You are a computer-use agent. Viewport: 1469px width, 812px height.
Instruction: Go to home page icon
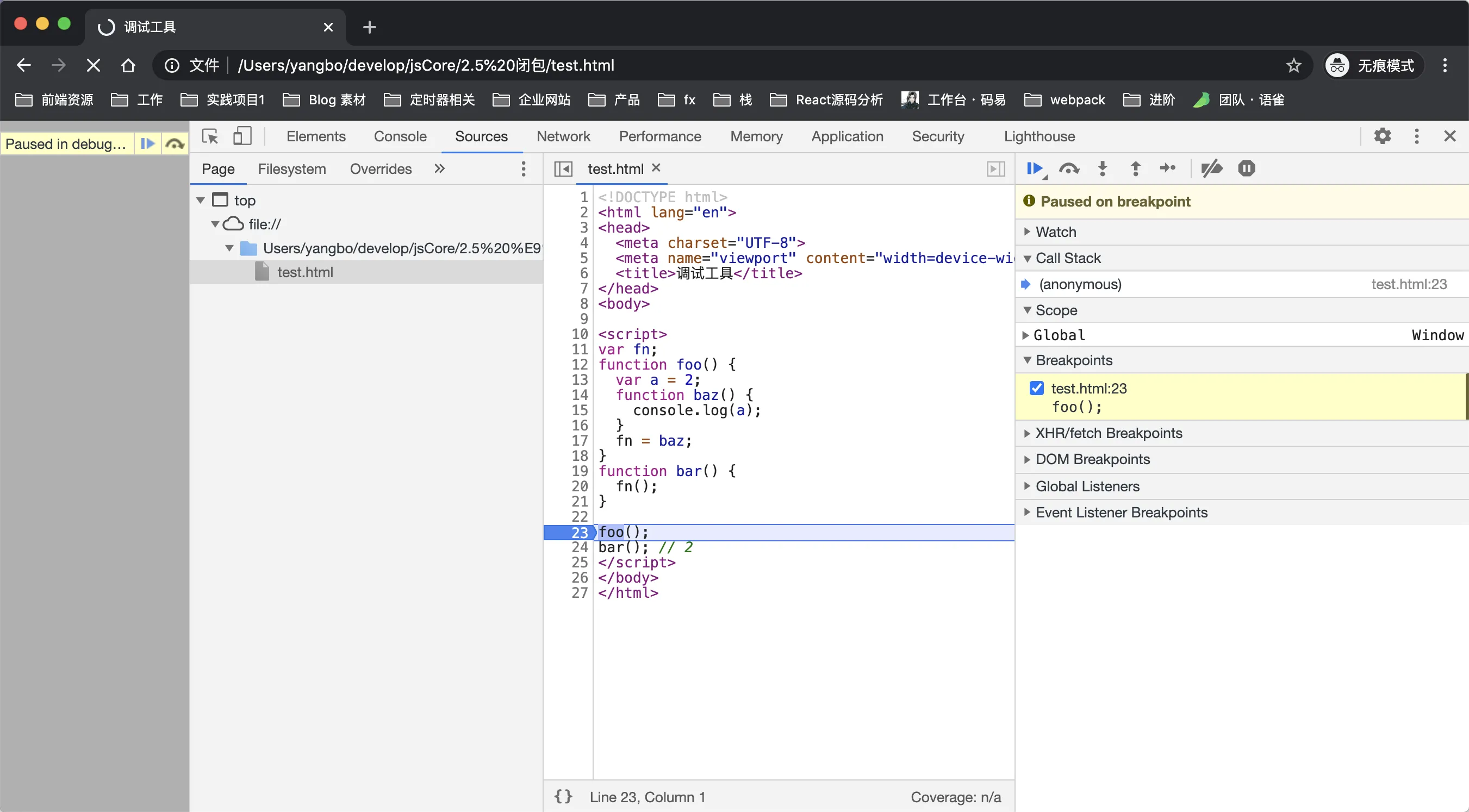pyautogui.click(x=128, y=66)
